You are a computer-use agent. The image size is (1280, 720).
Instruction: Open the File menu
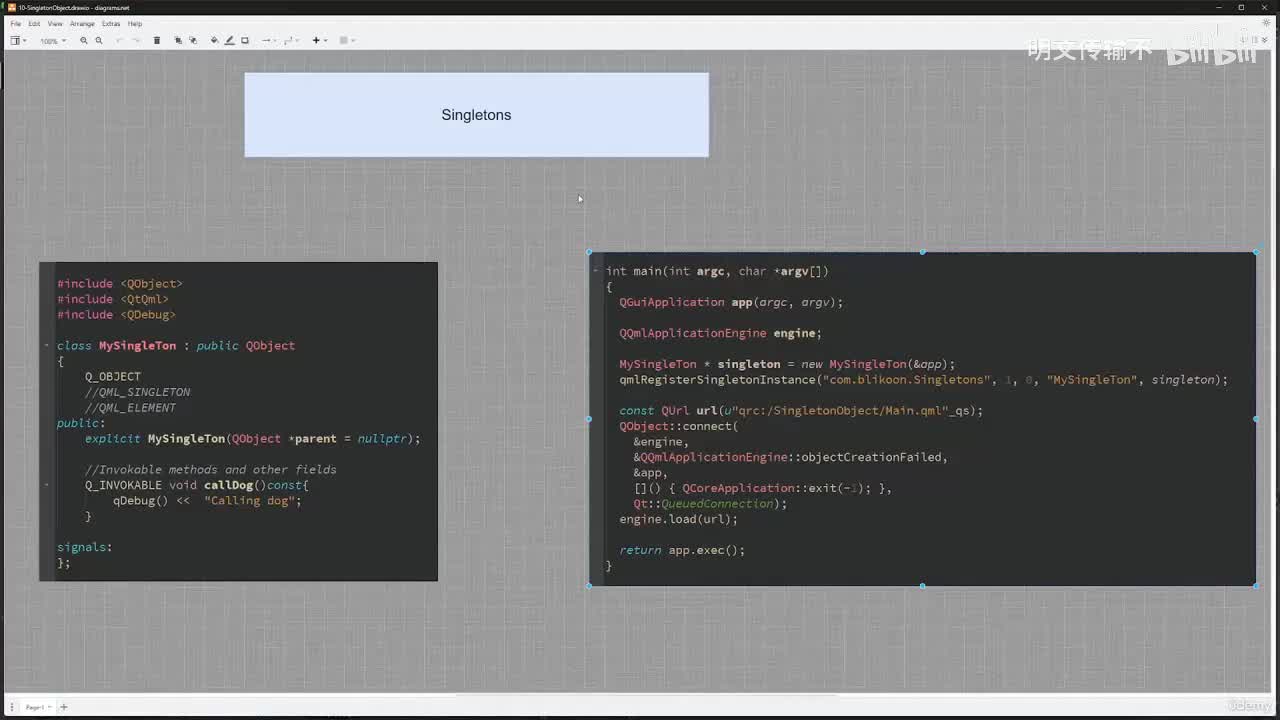15,23
